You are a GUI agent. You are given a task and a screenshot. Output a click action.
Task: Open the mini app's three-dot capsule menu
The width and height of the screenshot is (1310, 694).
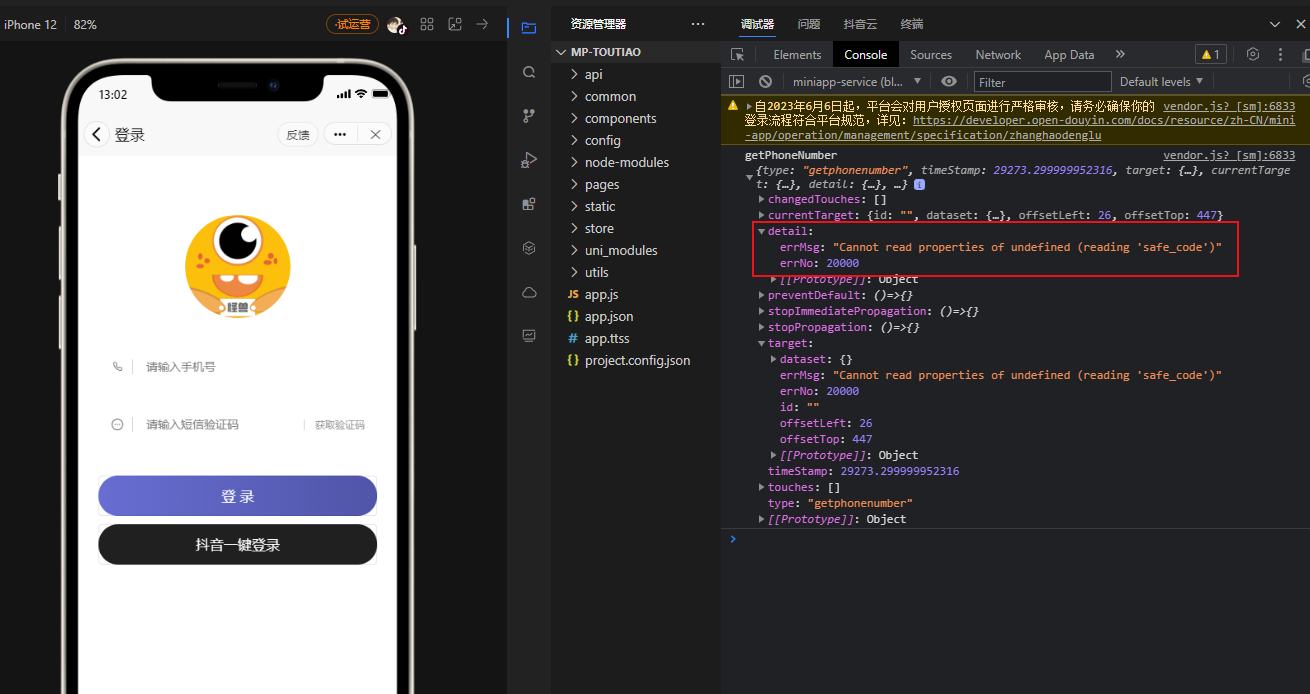click(x=340, y=134)
